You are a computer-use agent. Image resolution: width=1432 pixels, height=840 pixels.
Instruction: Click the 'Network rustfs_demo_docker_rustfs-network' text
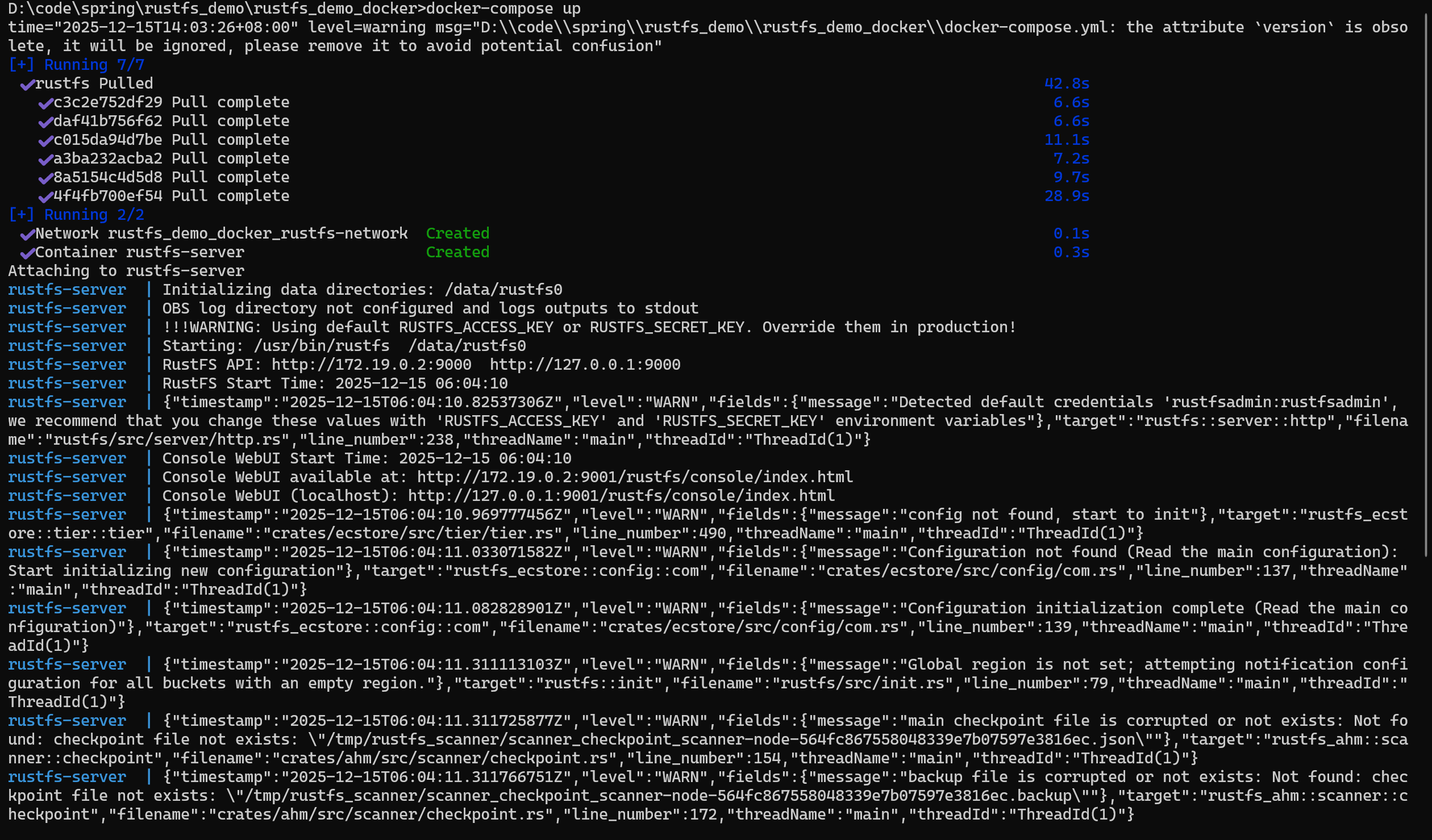point(222,233)
